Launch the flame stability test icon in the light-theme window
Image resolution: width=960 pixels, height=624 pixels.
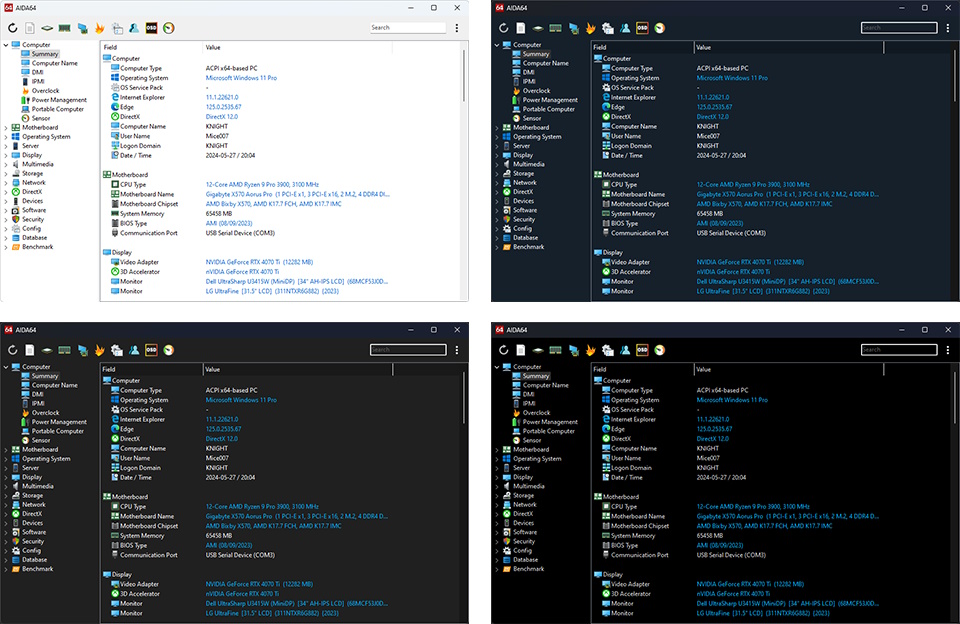tap(99, 28)
